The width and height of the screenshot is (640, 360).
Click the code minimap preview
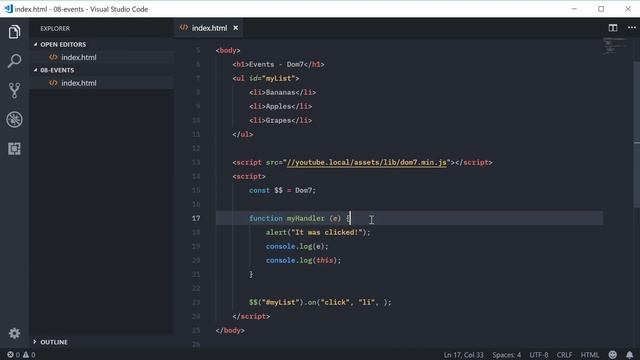(614, 46)
